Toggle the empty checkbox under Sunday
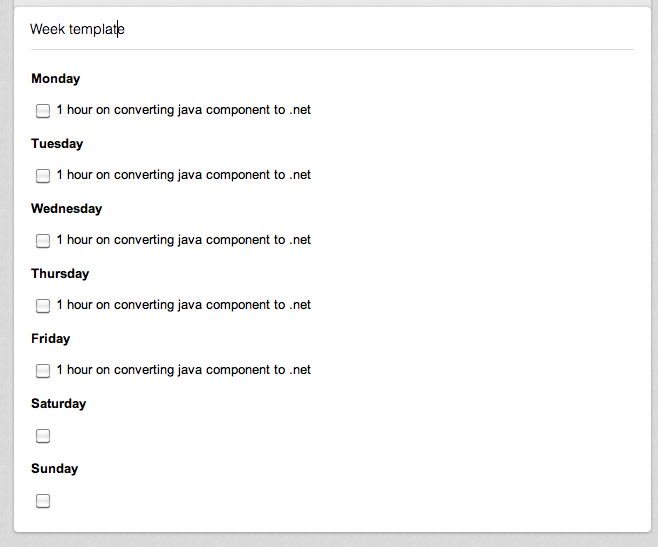The height and width of the screenshot is (547, 658). (x=43, y=501)
